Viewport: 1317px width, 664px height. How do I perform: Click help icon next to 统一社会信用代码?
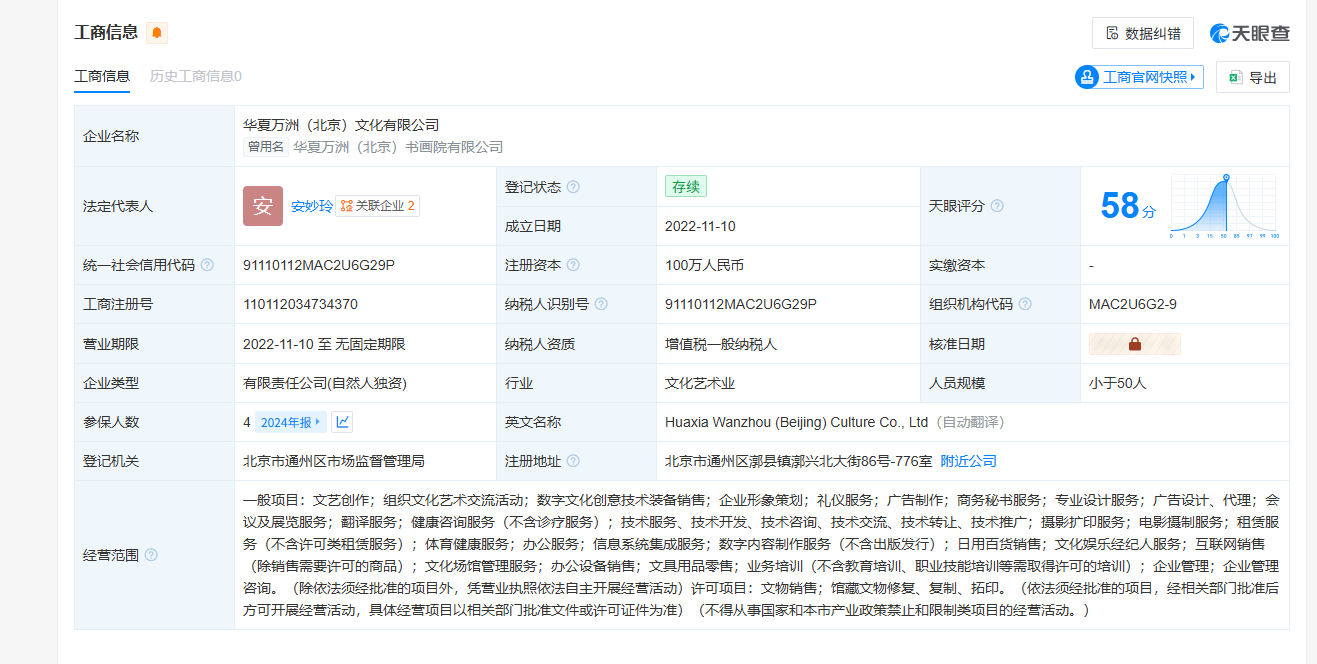(207, 265)
